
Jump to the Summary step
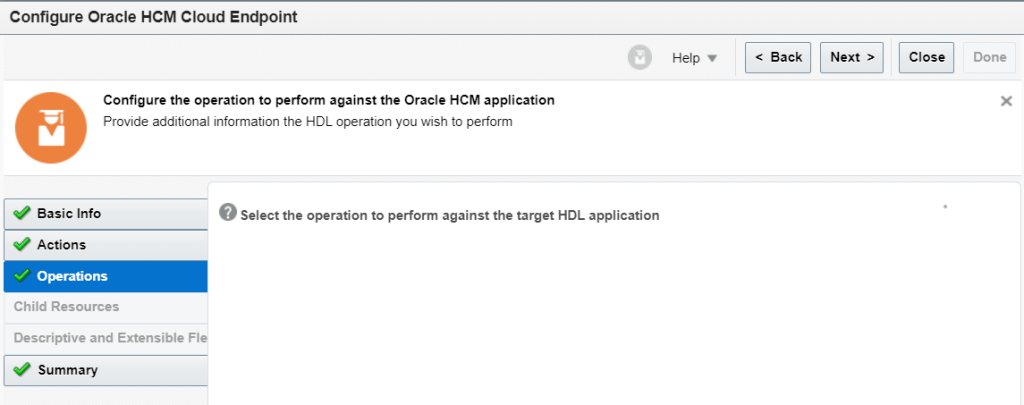(x=68, y=370)
